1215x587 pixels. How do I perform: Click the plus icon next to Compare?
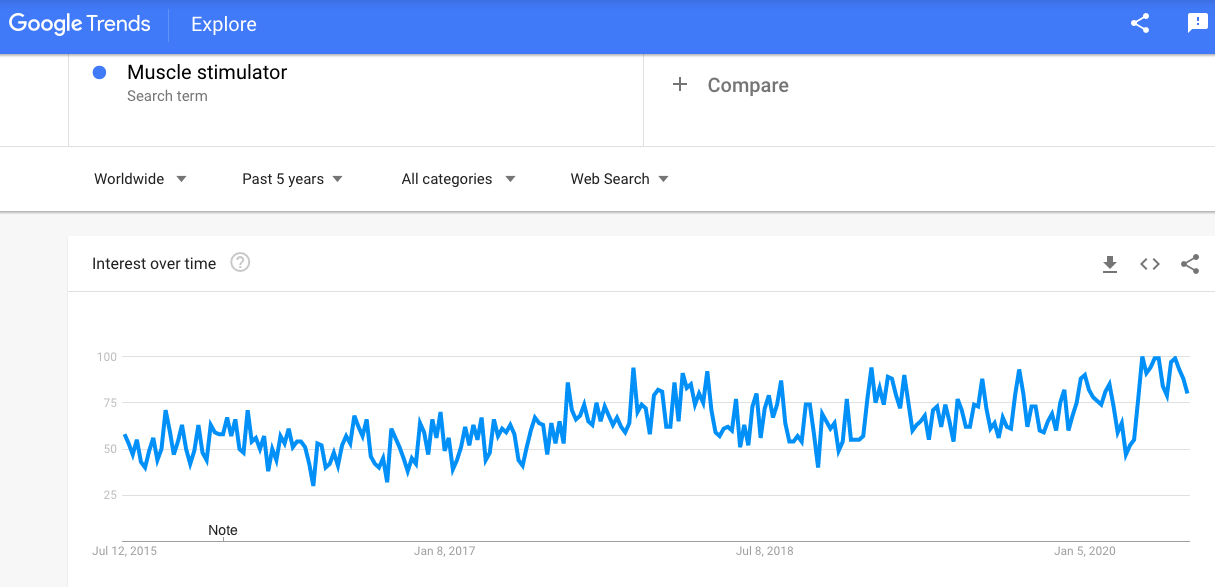coord(680,85)
